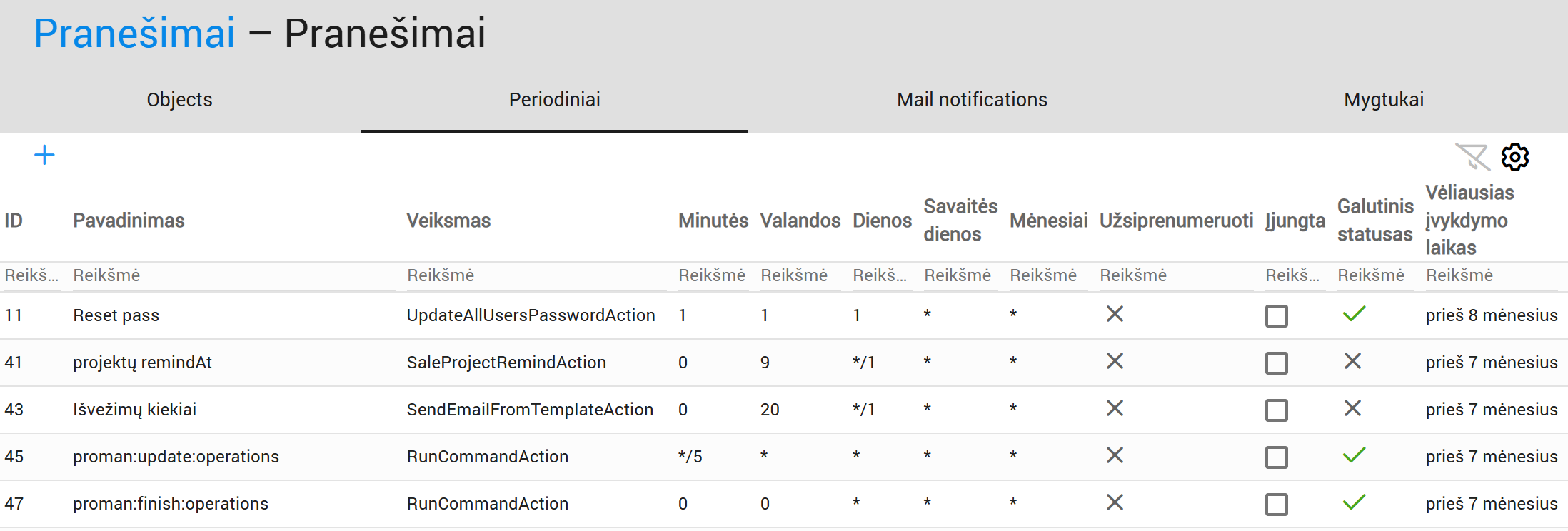The image size is (1568, 531).
Task: Toggle the Įjungta checkbox for Reset pass
Action: pyautogui.click(x=1276, y=315)
